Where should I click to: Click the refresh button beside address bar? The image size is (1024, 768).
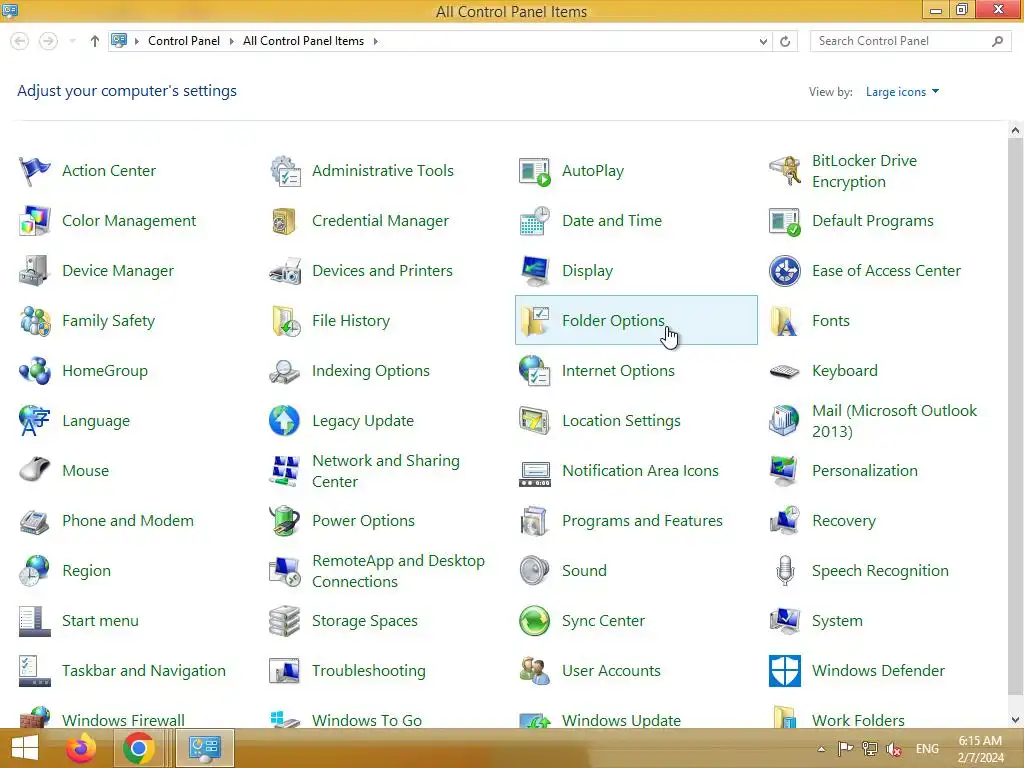click(785, 41)
